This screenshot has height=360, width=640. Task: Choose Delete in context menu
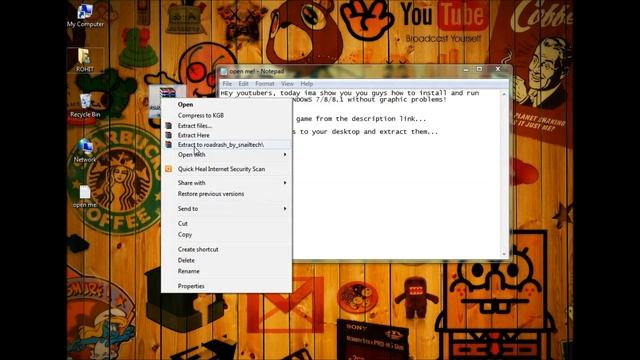tap(227, 260)
